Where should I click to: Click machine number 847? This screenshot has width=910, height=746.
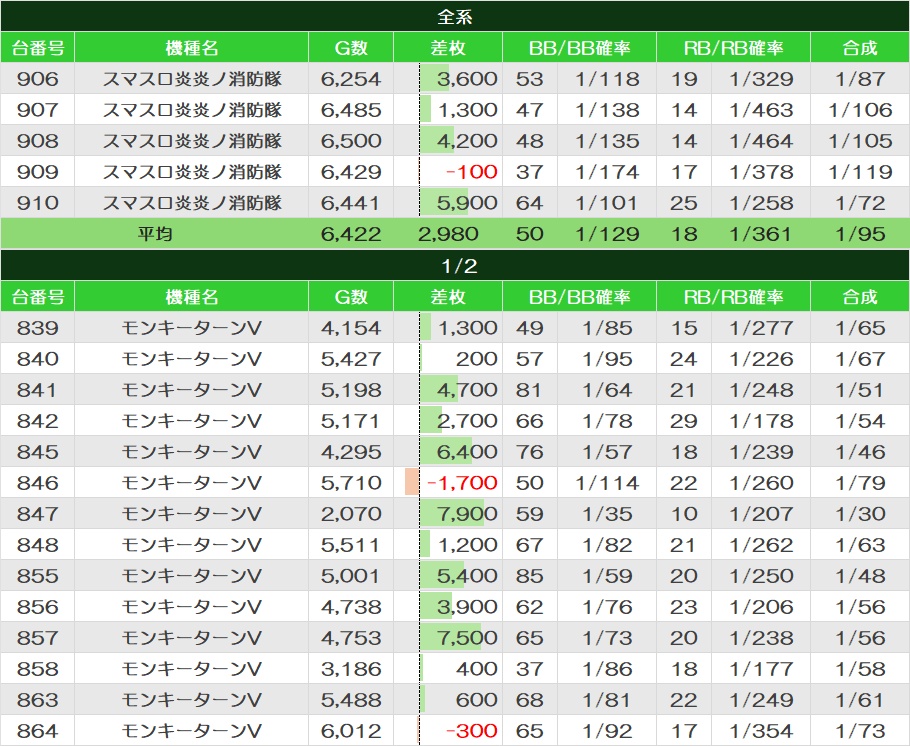(x=38, y=514)
